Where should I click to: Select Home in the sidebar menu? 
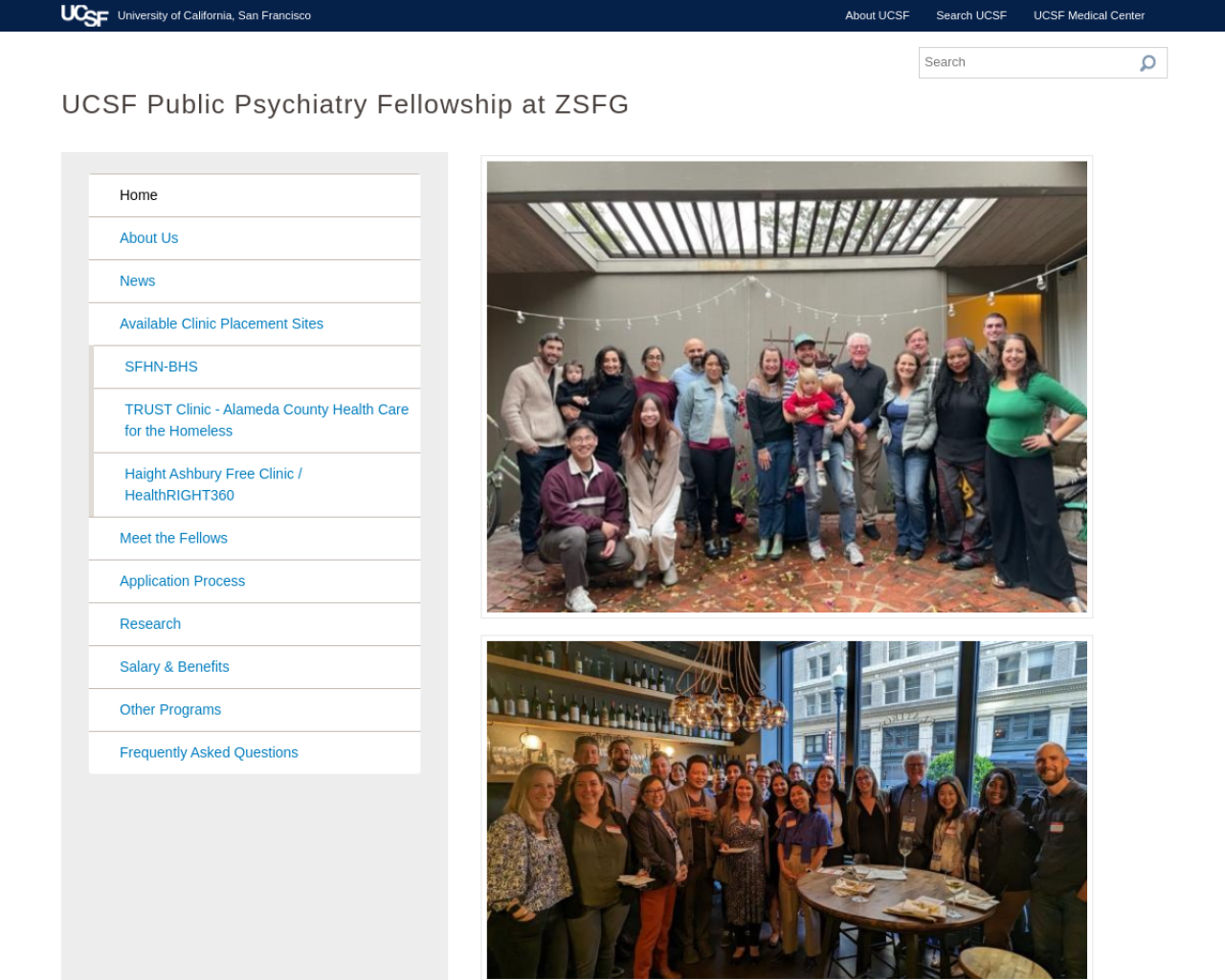255,195
